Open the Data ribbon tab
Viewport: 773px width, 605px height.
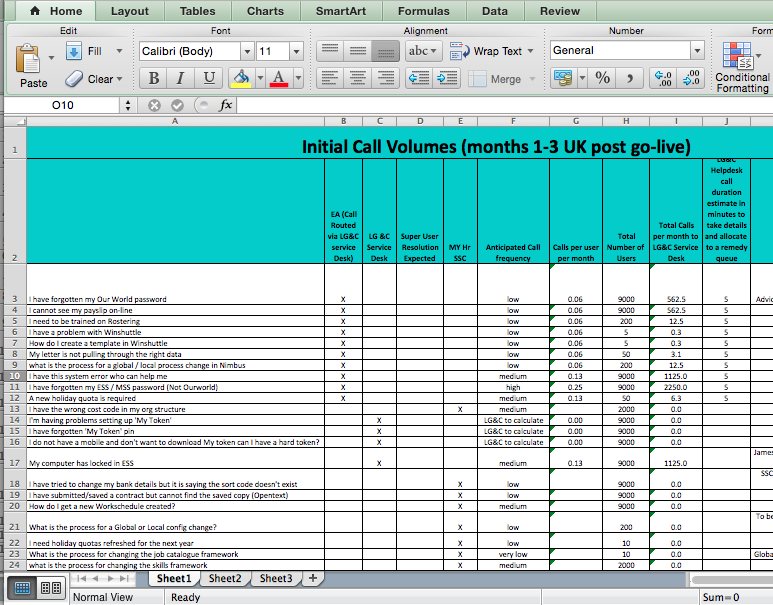(494, 11)
